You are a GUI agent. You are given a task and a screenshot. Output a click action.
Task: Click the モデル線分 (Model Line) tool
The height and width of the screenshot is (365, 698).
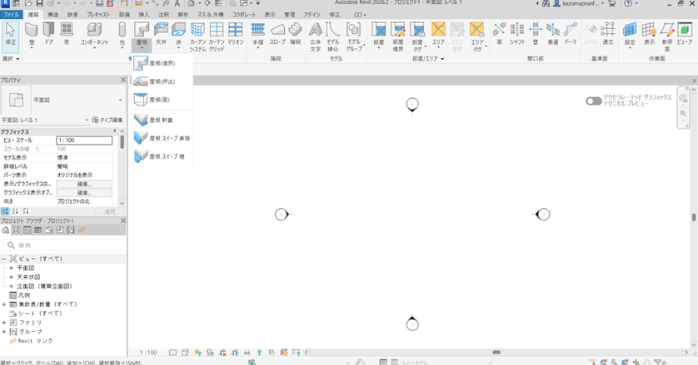click(x=333, y=37)
